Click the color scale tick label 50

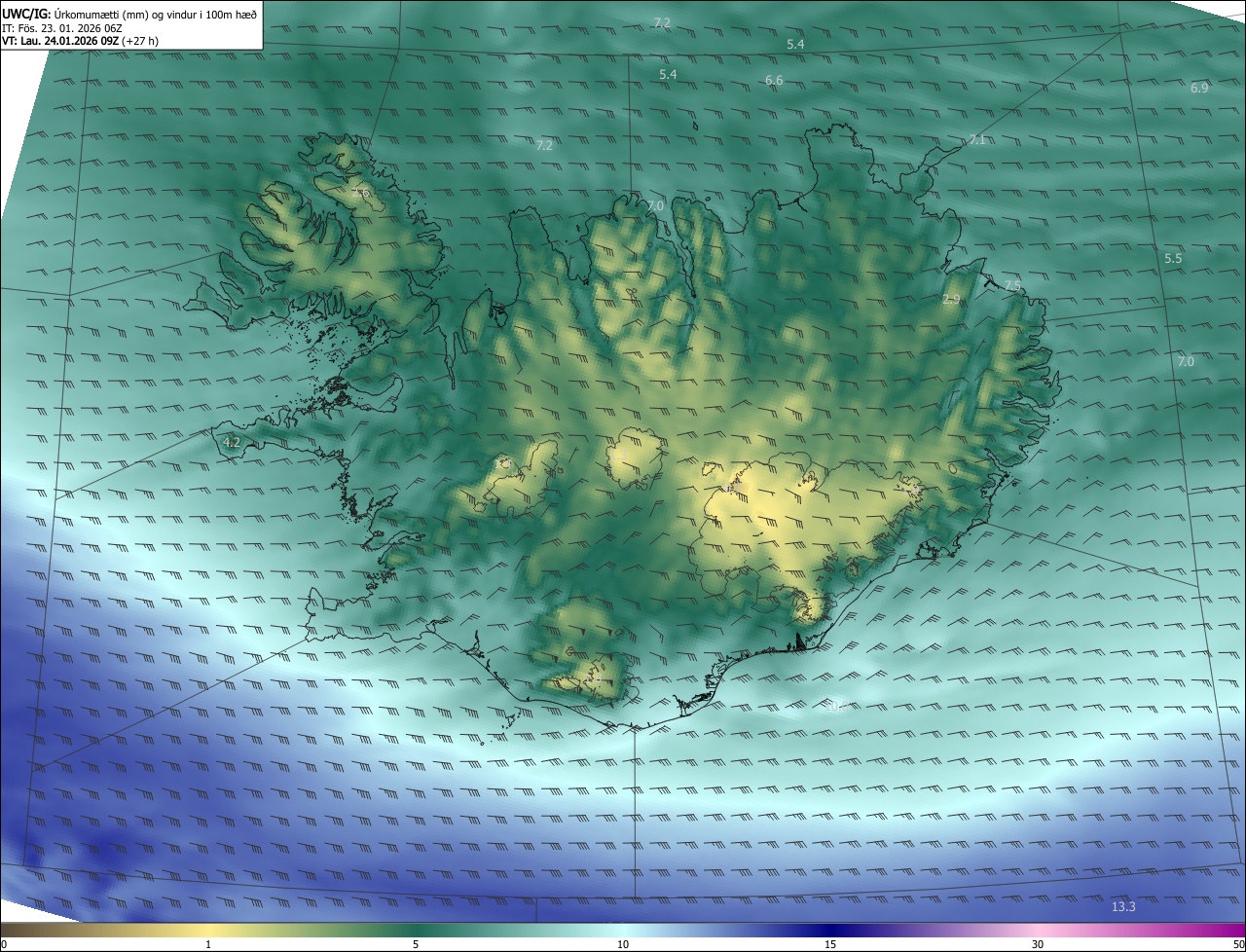[1238, 944]
